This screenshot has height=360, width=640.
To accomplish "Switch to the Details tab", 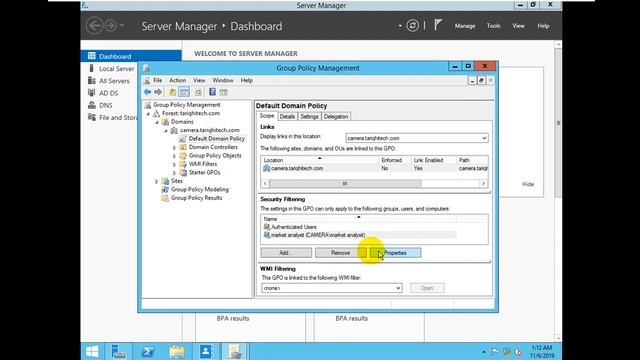I will click(287, 117).
